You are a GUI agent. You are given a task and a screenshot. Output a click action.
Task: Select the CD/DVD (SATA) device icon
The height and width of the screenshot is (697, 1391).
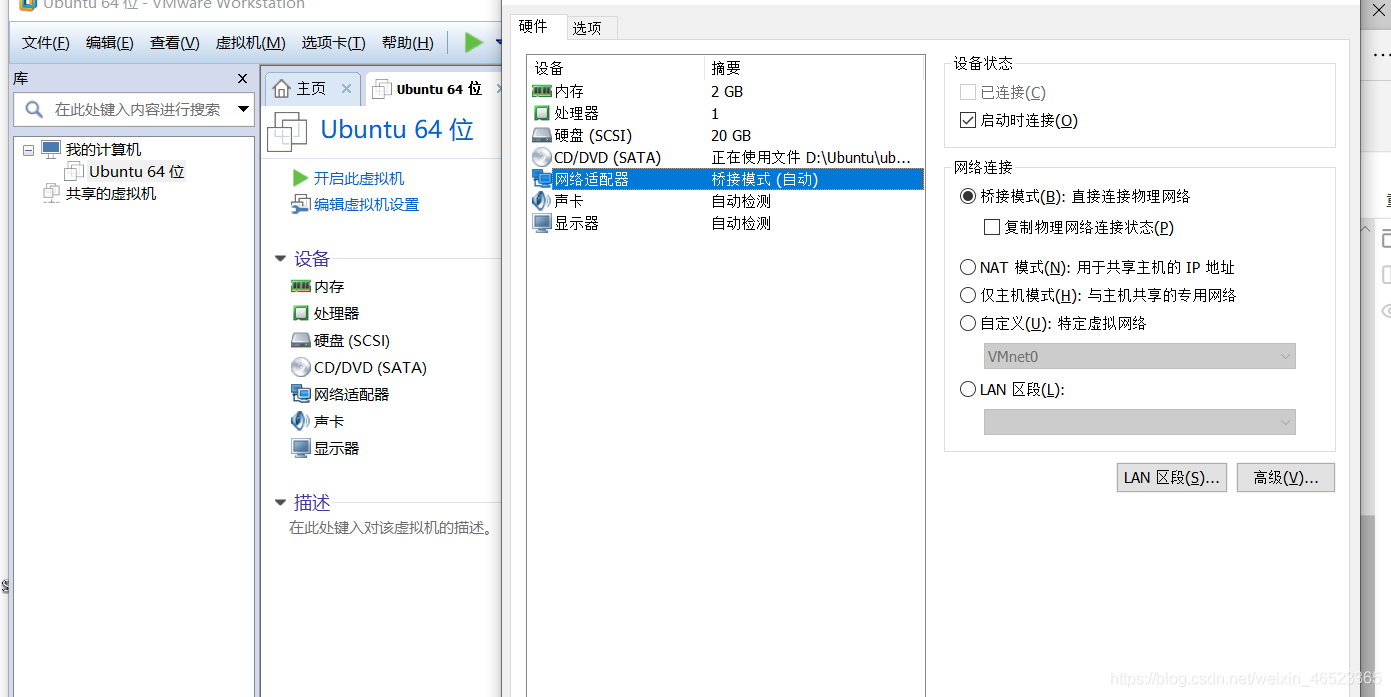click(300, 367)
